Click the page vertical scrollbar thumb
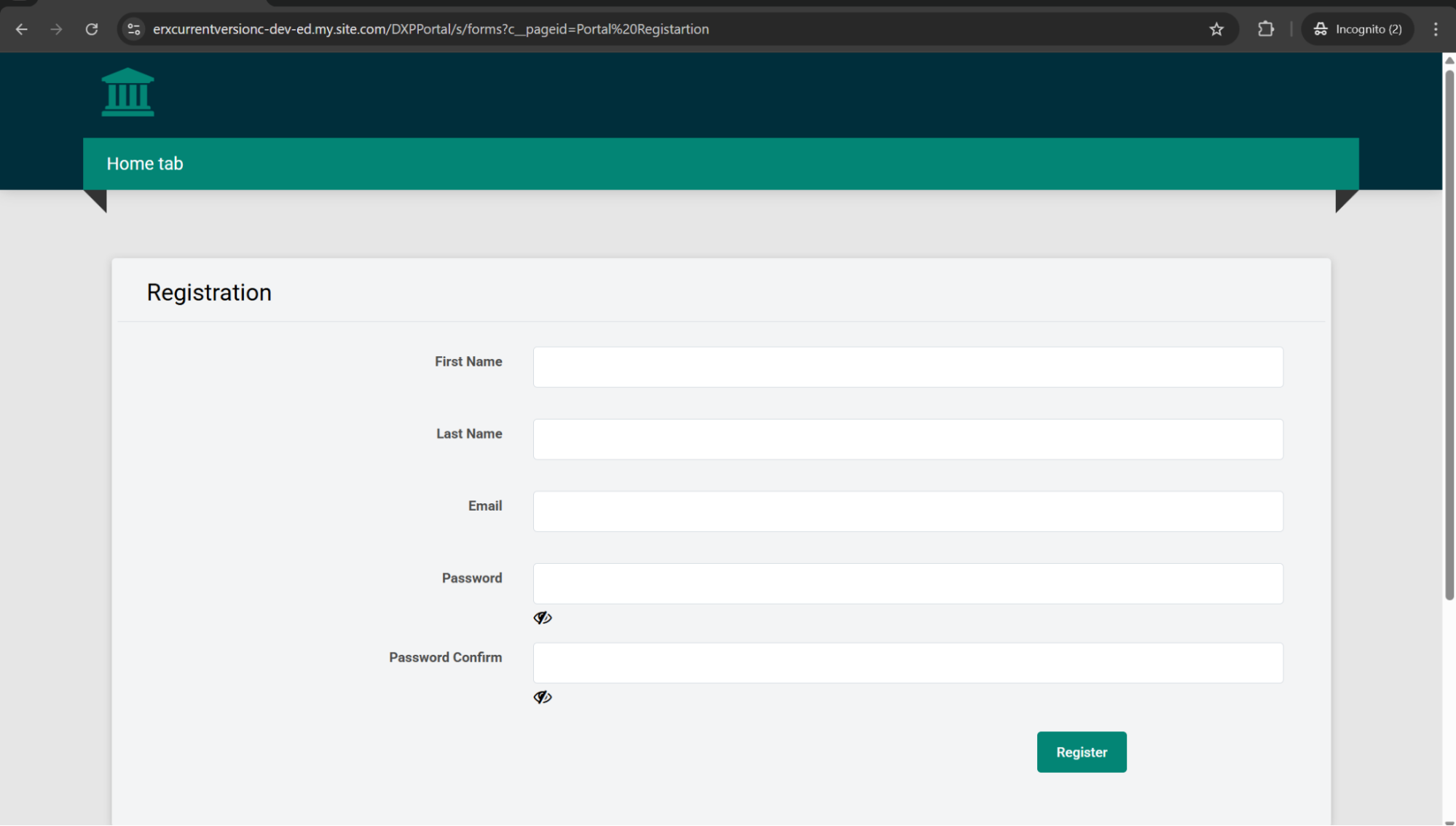The width and height of the screenshot is (1456, 826). (x=1449, y=335)
